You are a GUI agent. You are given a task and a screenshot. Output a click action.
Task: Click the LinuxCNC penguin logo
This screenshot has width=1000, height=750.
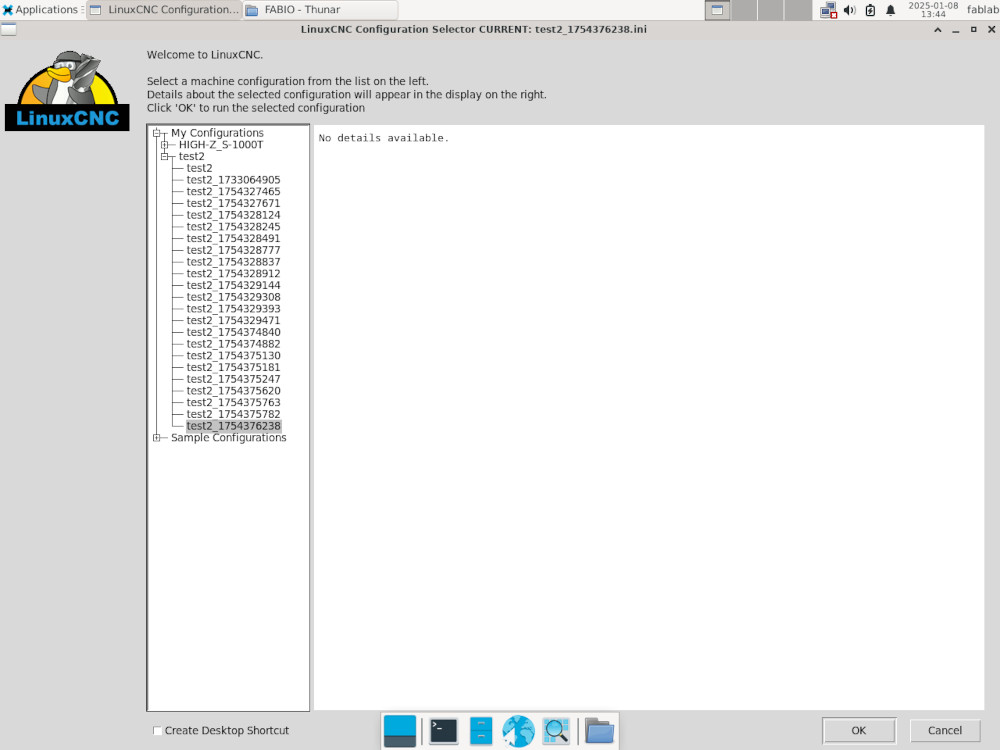tap(67, 91)
